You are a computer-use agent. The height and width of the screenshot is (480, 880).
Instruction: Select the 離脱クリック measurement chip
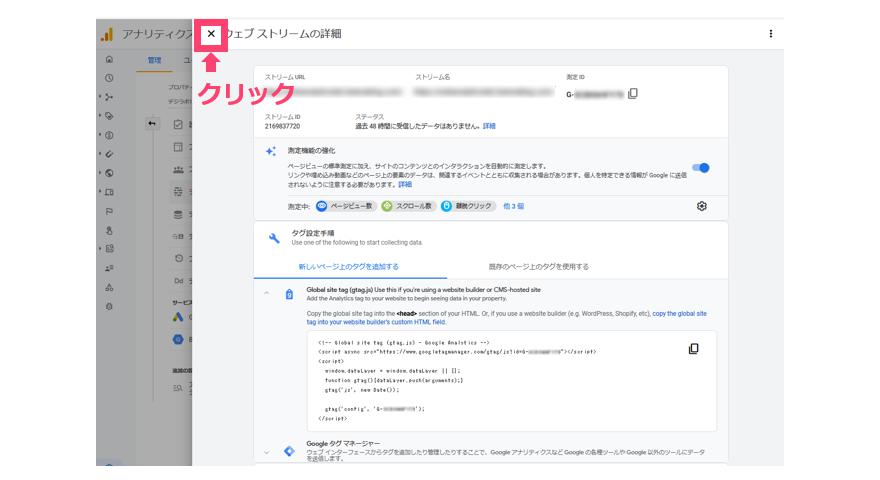click(x=468, y=206)
